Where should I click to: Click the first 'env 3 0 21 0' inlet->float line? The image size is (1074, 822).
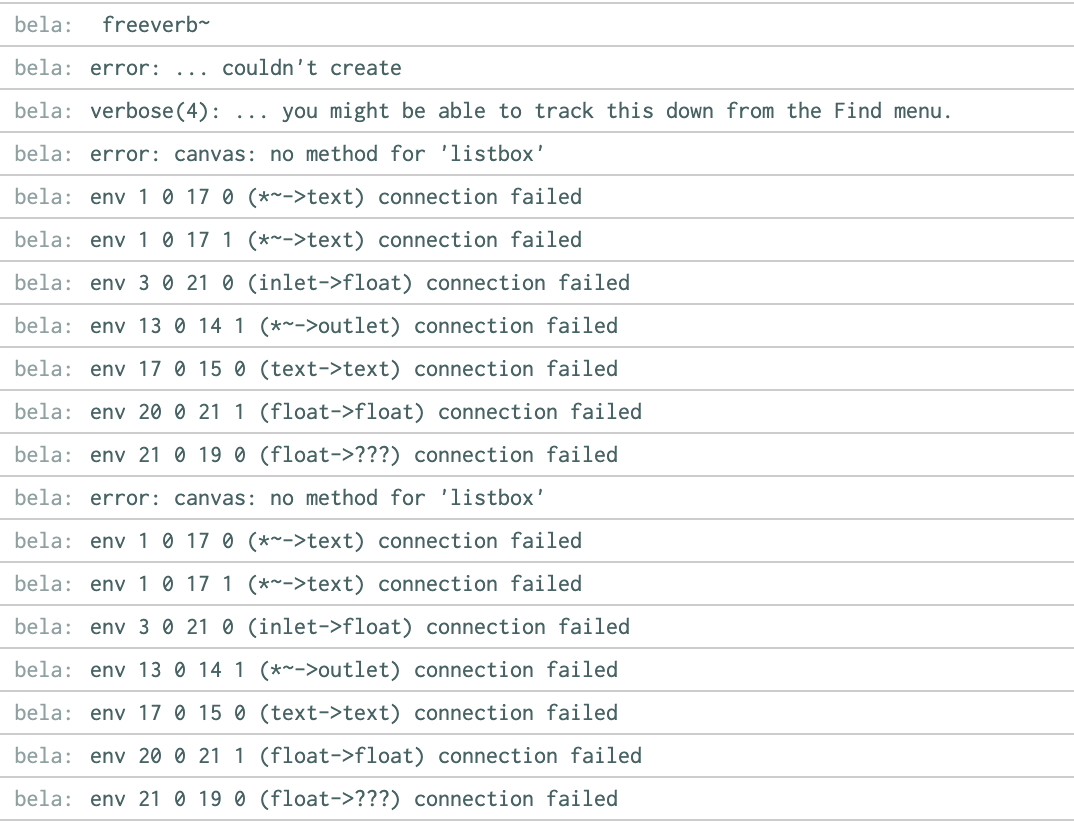click(359, 283)
